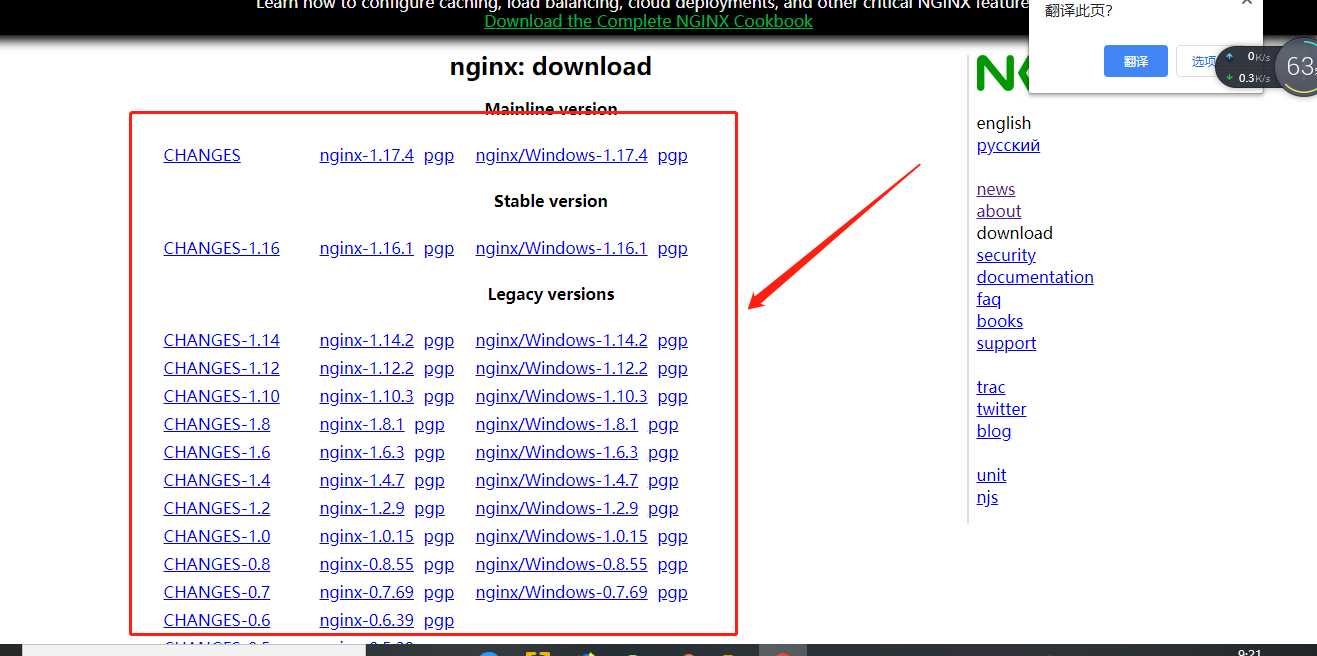The image size is (1317, 656).
Task: Open the about page
Action: (999, 211)
